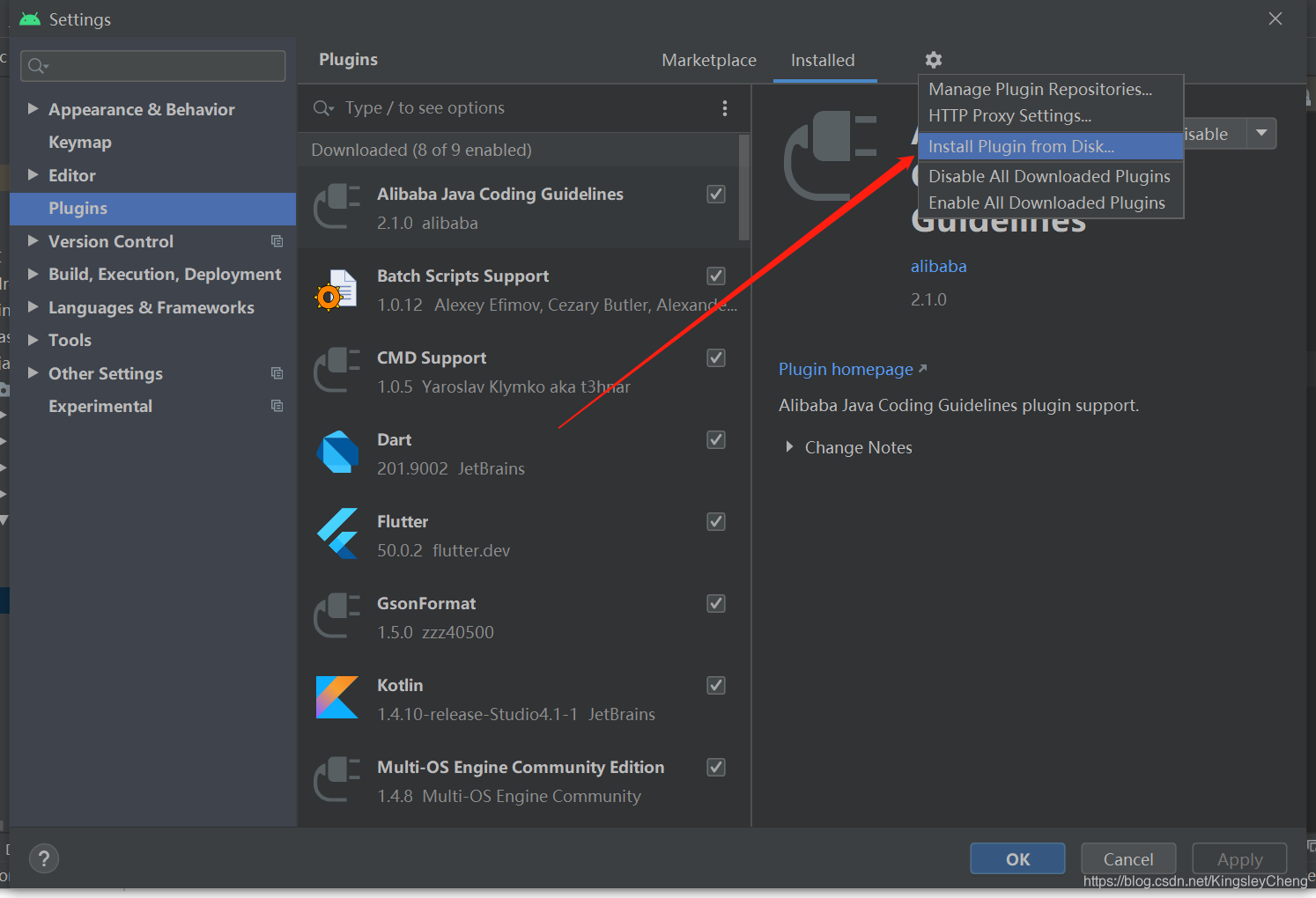
Task: Expand Build, Execution, Deployment arrow
Action: (33, 274)
